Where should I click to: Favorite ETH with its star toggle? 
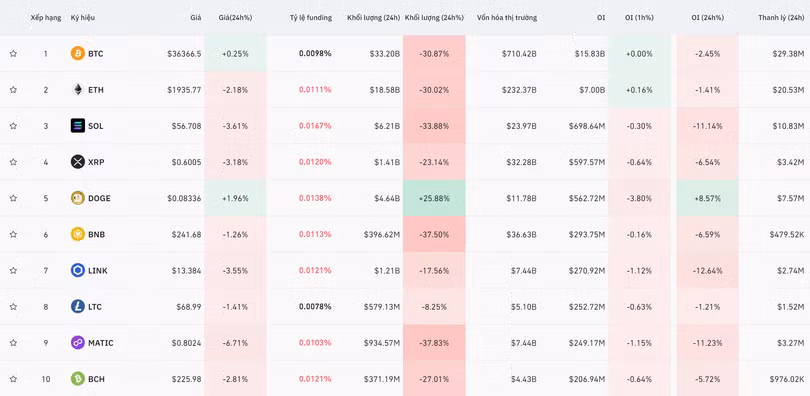point(13,89)
